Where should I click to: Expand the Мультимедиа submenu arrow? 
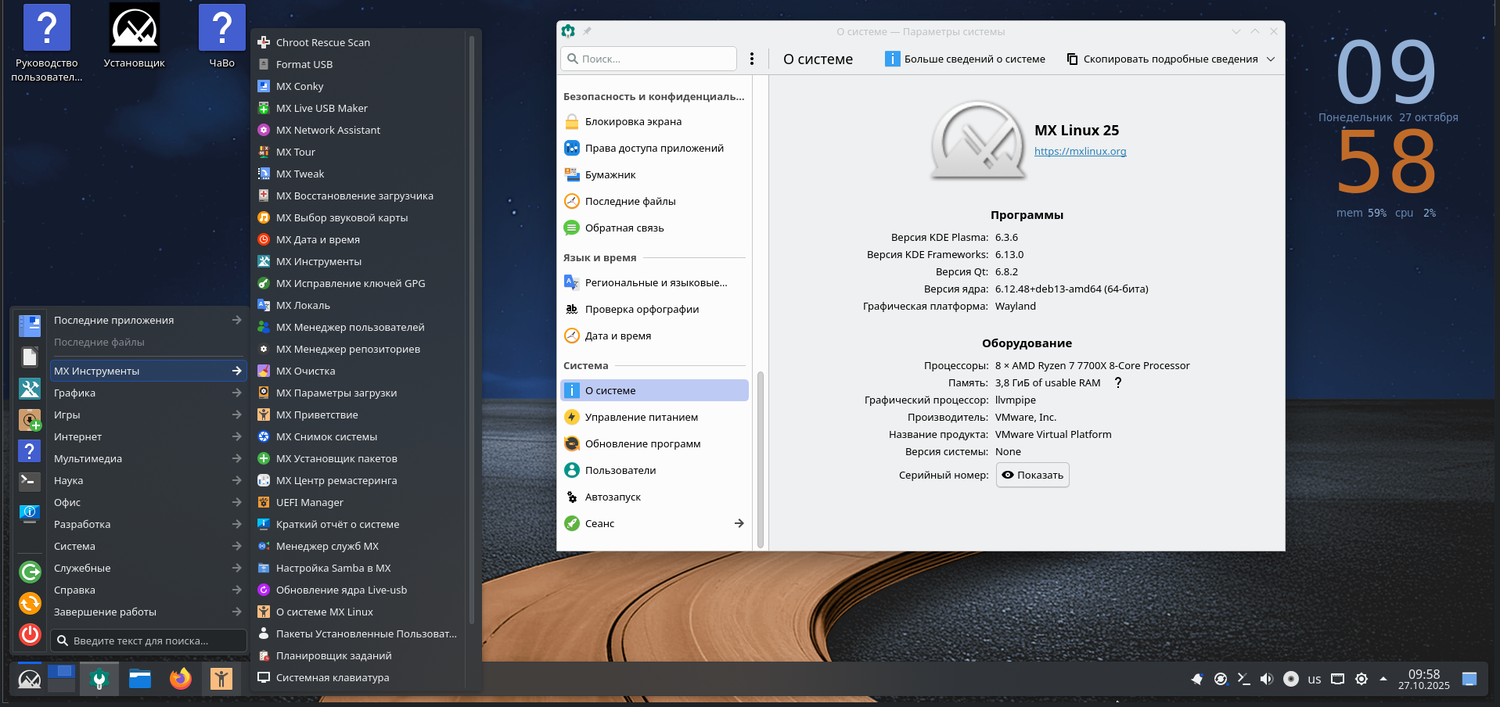[236, 459]
